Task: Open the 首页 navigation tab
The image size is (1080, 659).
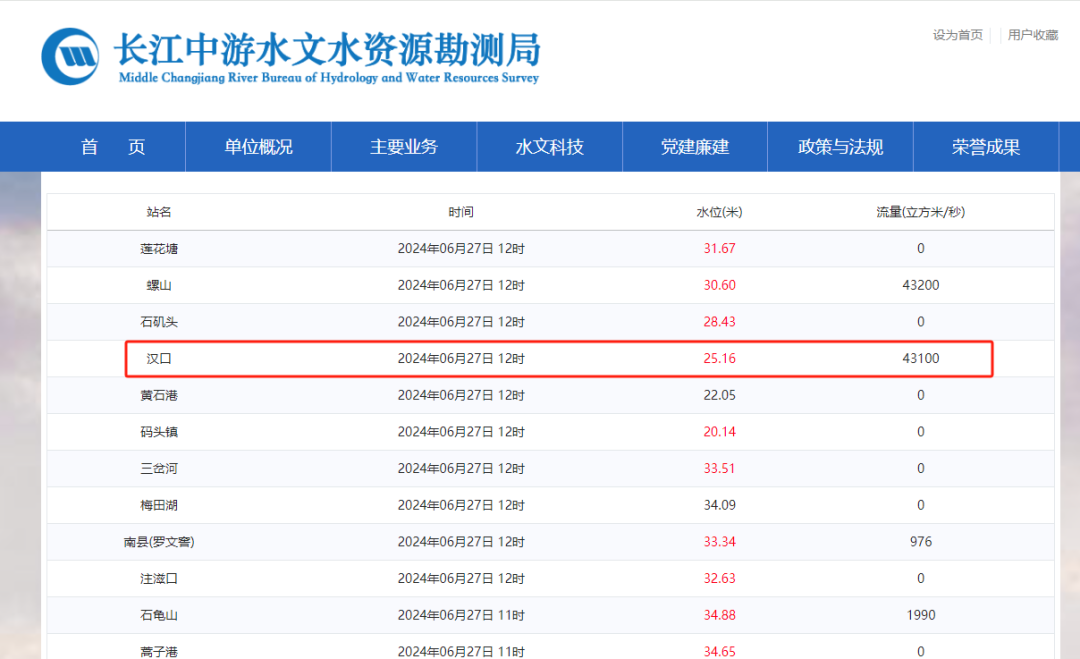Action: tap(113, 147)
